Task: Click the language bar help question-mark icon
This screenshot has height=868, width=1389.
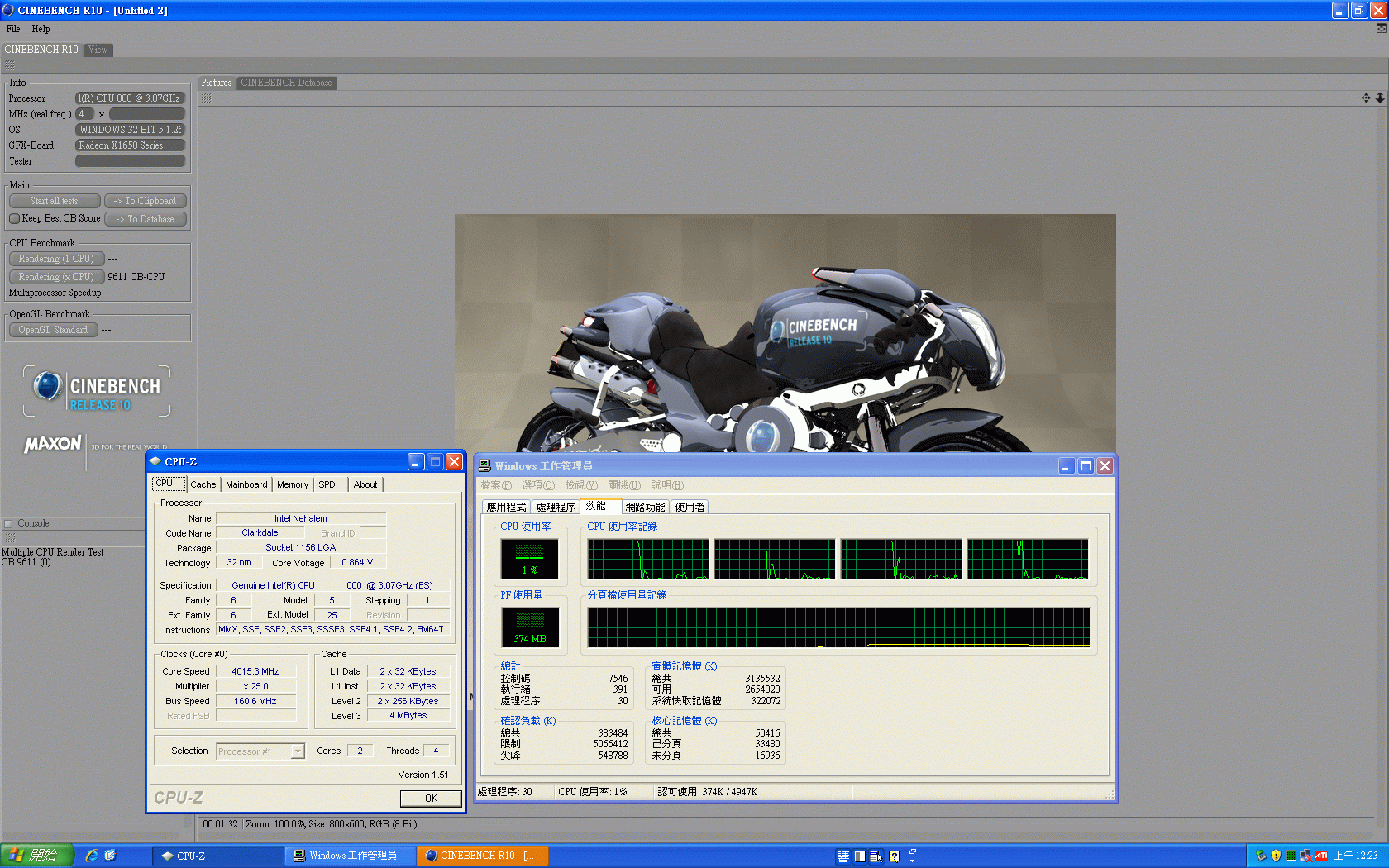Action: click(x=894, y=856)
